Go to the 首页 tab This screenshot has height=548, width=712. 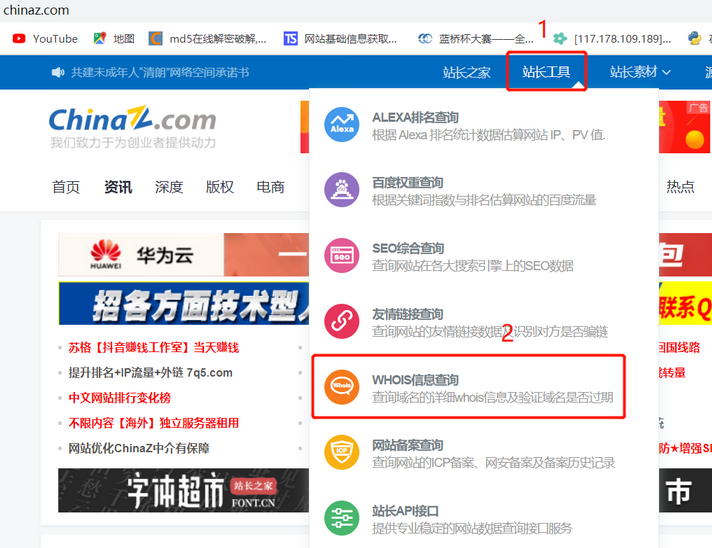point(66,187)
